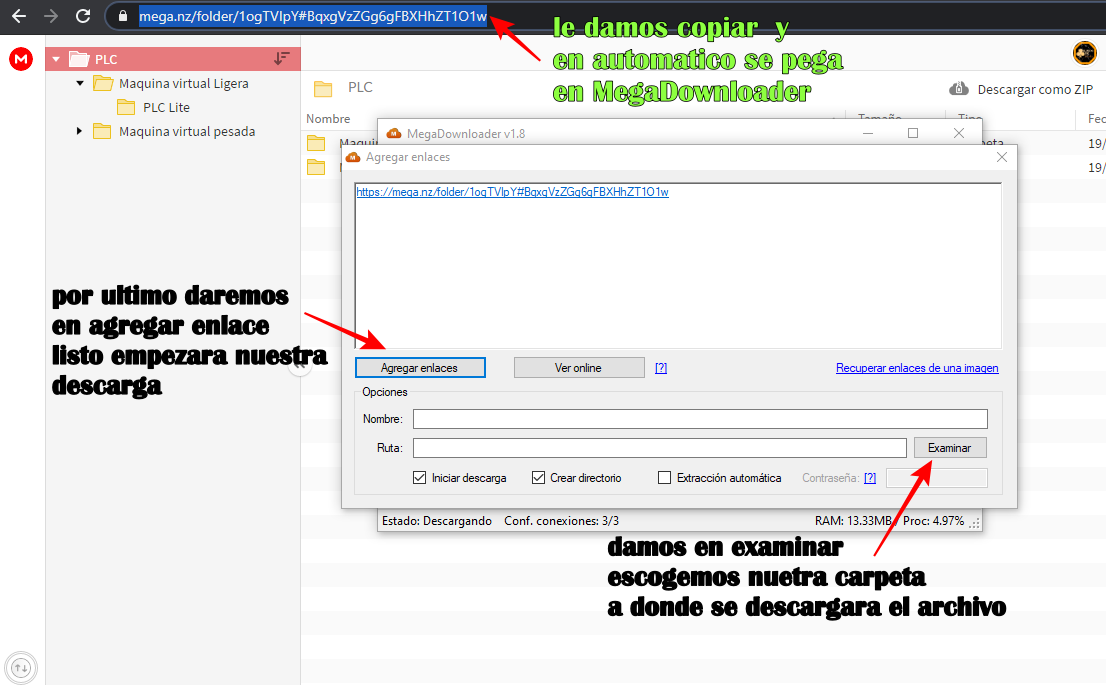The width and height of the screenshot is (1106, 685).
Task: Click PLC breadcrumb text
Action: coord(360,87)
